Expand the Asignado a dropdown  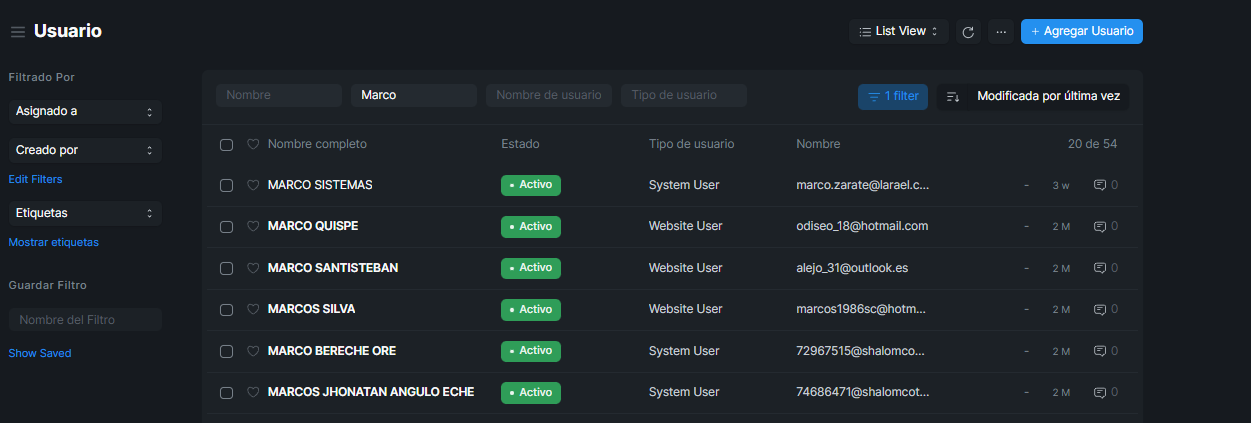point(84,112)
